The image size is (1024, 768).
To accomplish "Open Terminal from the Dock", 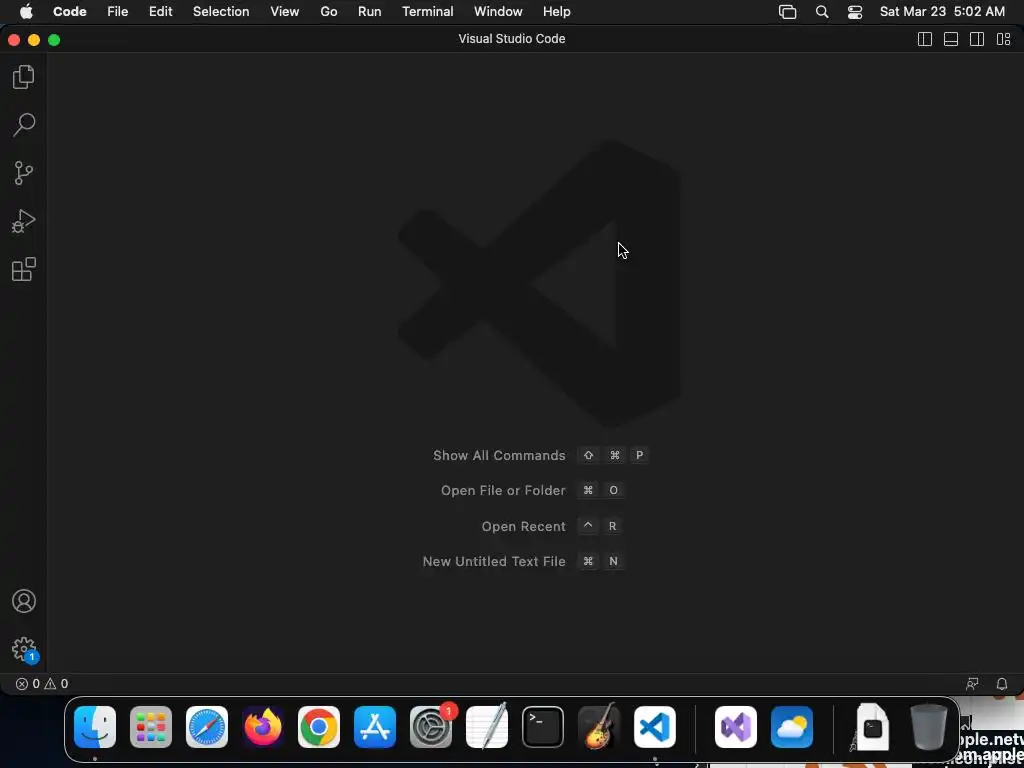I will point(543,727).
